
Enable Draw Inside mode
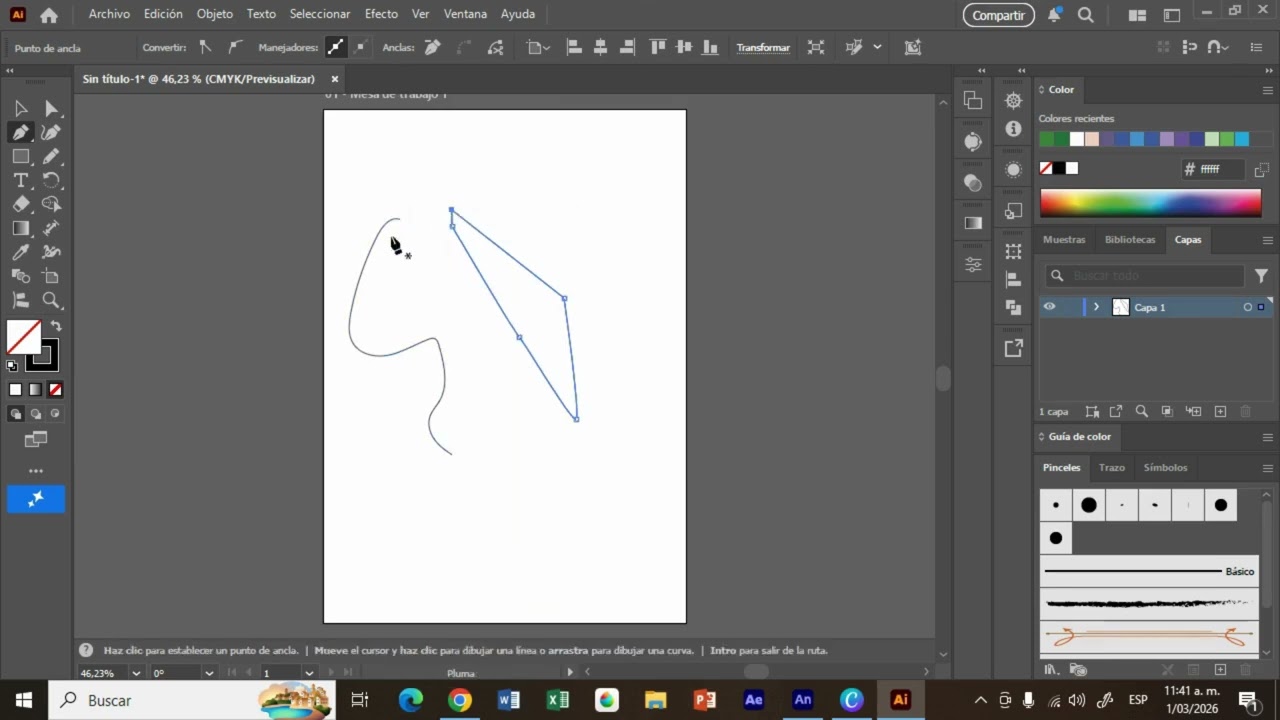click(55, 414)
